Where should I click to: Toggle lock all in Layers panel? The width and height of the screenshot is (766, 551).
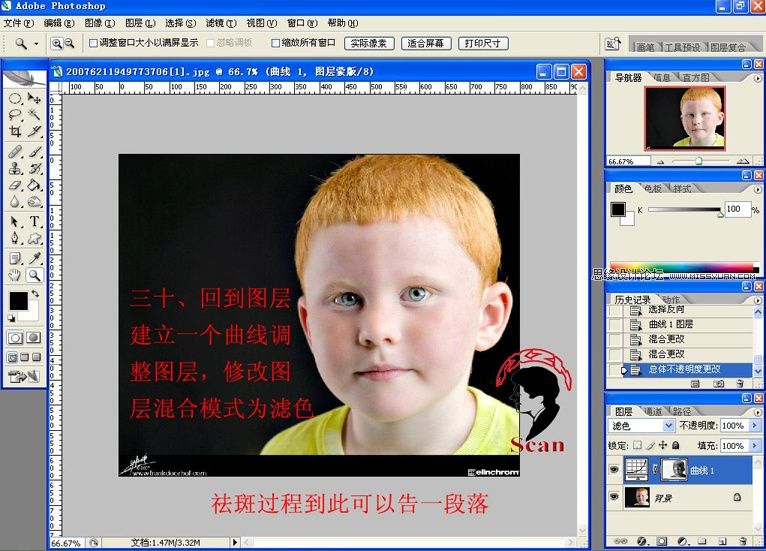[676, 445]
